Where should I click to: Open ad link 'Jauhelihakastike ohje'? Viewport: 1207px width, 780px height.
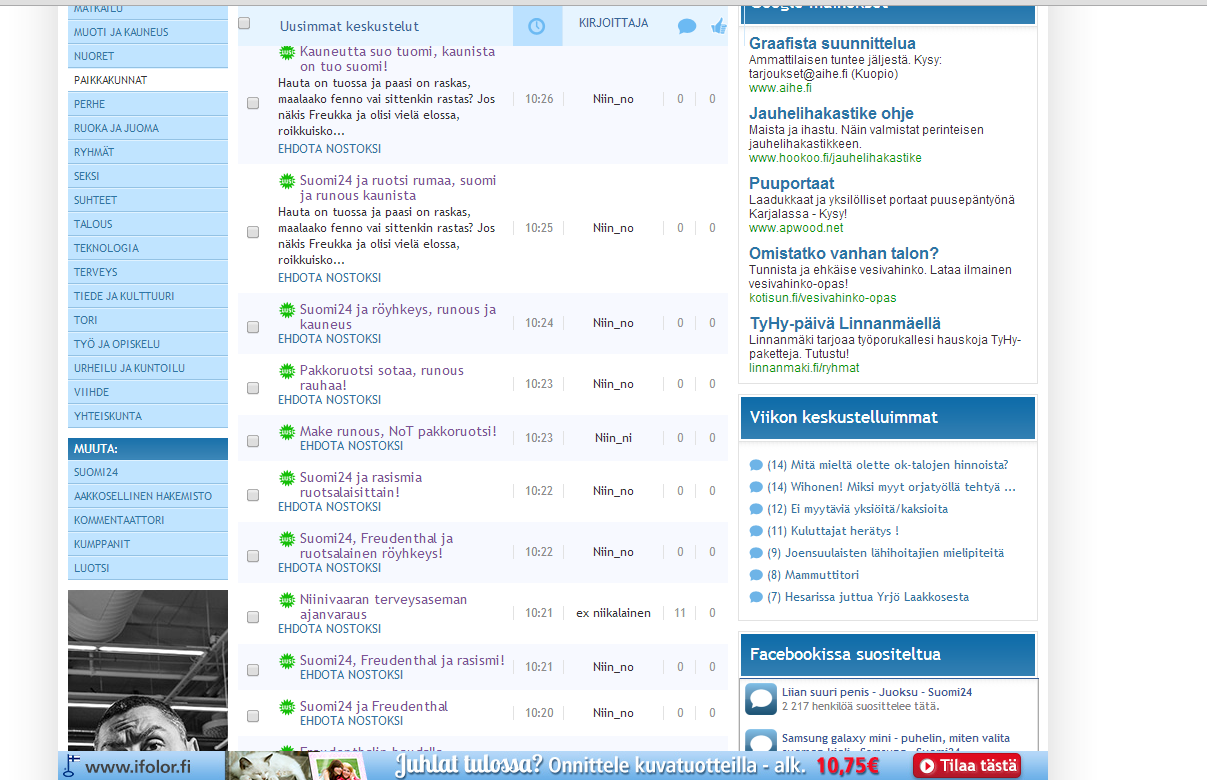(831, 113)
